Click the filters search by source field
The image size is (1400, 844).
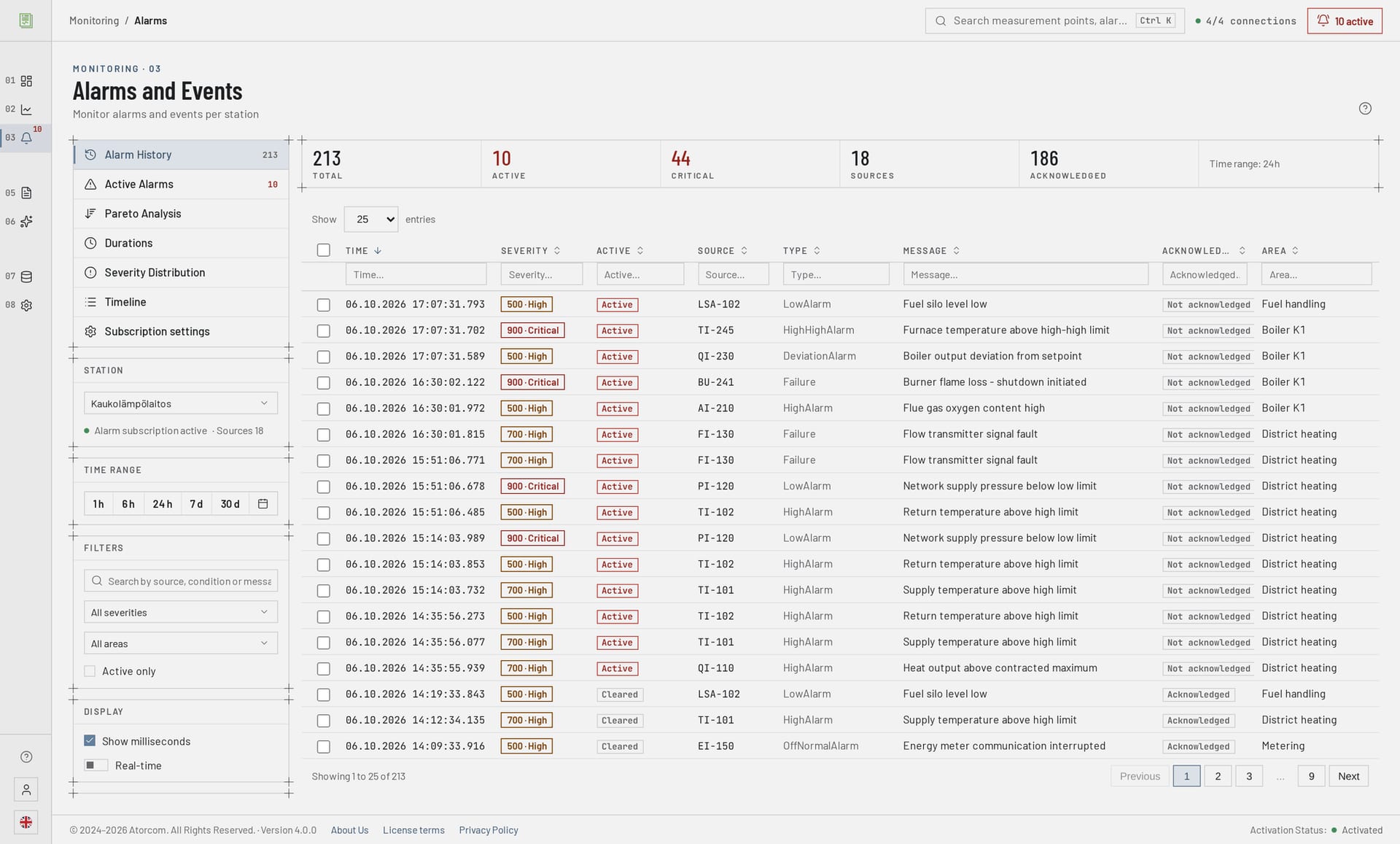181,581
